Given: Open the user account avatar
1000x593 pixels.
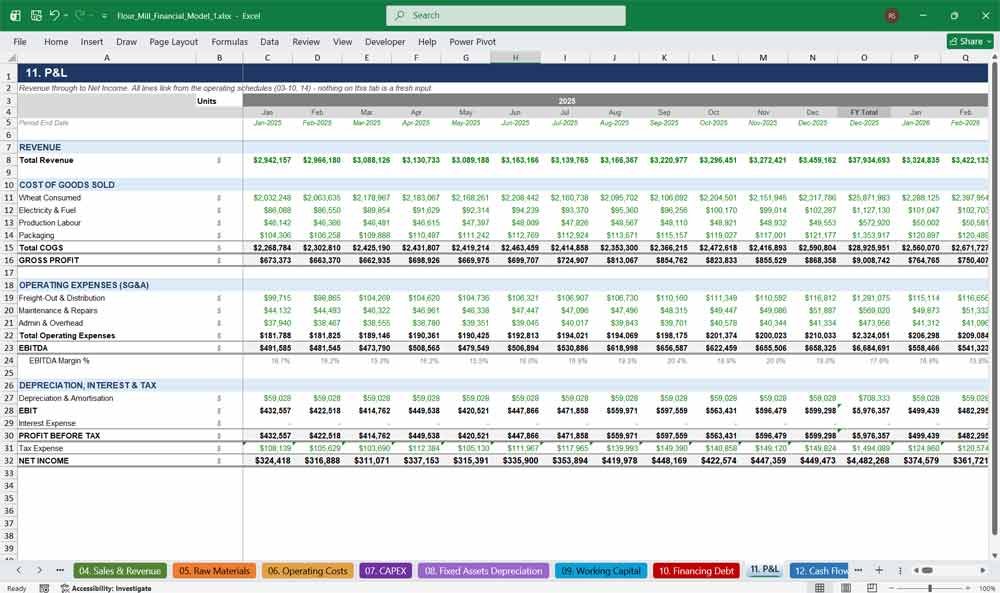Looking at the screenshot, I should click(x=892, y=16).
